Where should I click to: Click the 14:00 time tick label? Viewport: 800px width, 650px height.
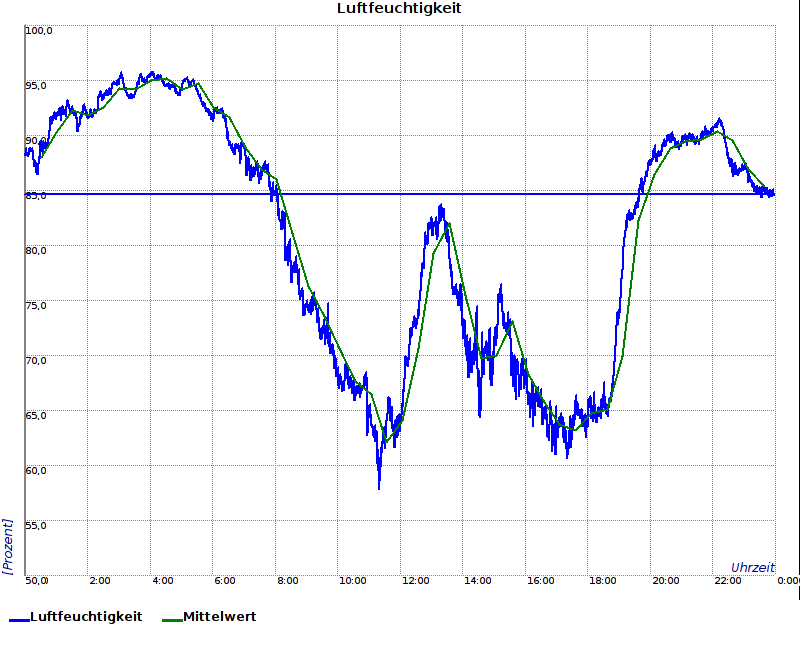[478, 581]
